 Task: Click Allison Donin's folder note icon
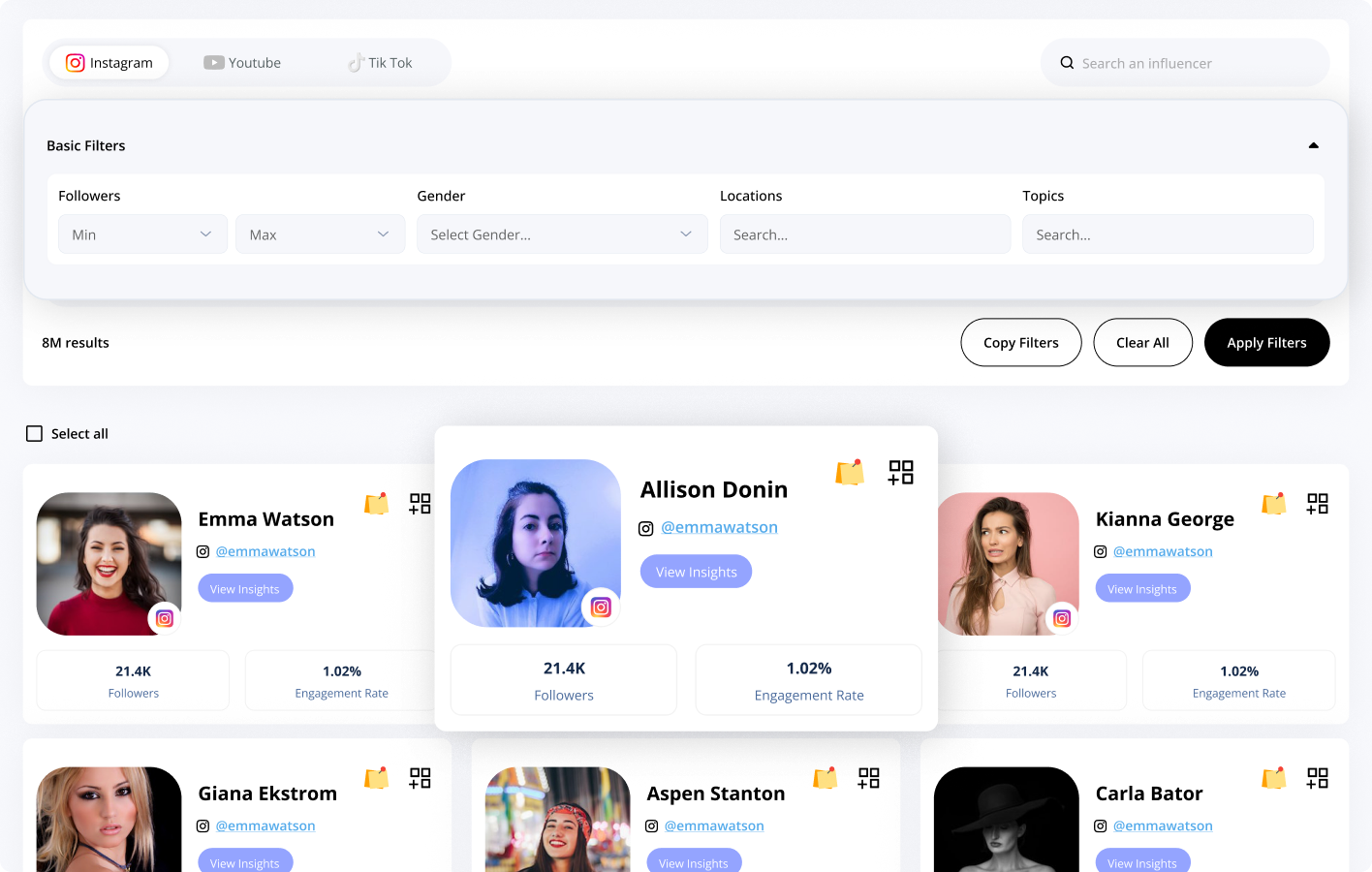click(x=850, y=472)
